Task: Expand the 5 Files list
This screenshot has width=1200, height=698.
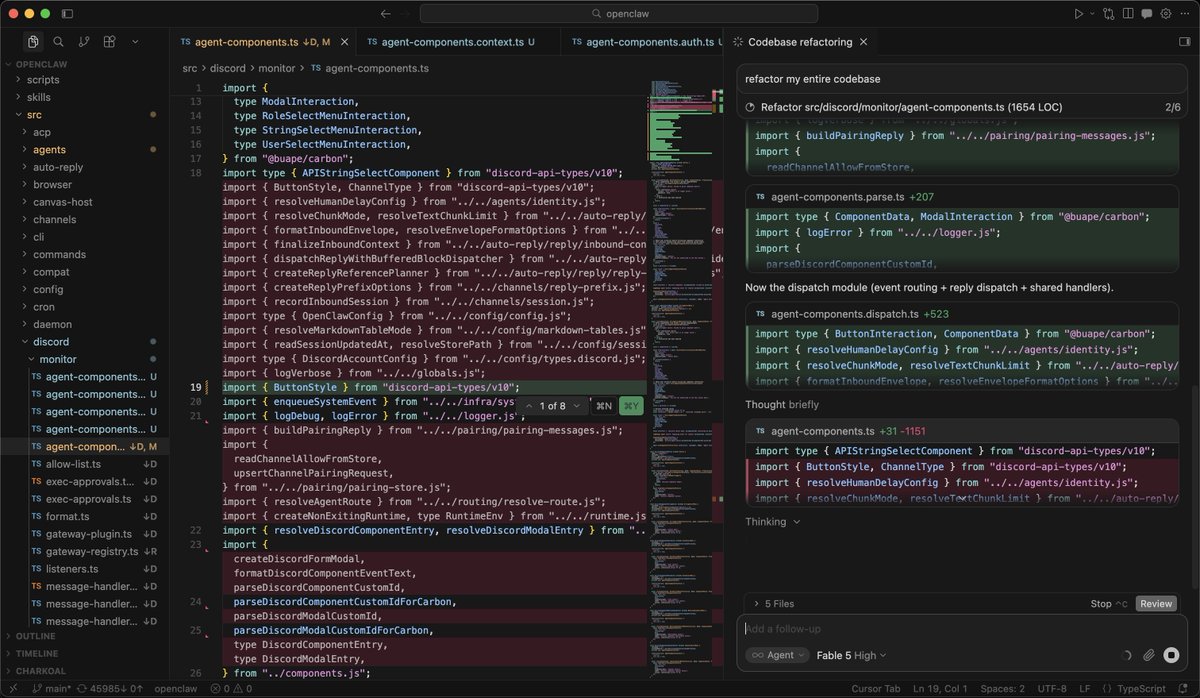Action: [x=772, y=604]
